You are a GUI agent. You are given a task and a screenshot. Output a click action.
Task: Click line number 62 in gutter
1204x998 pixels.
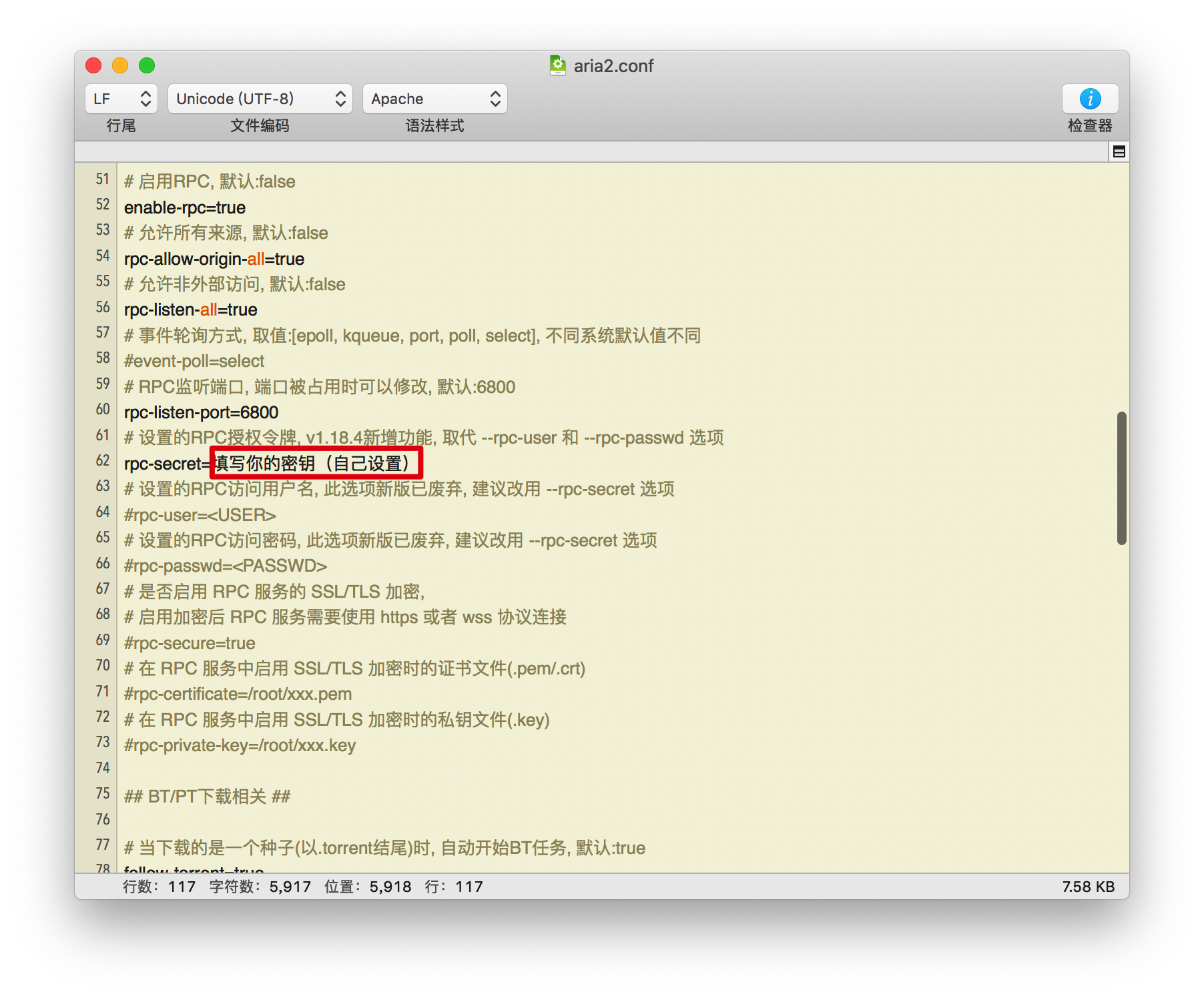tap(102, 460)
